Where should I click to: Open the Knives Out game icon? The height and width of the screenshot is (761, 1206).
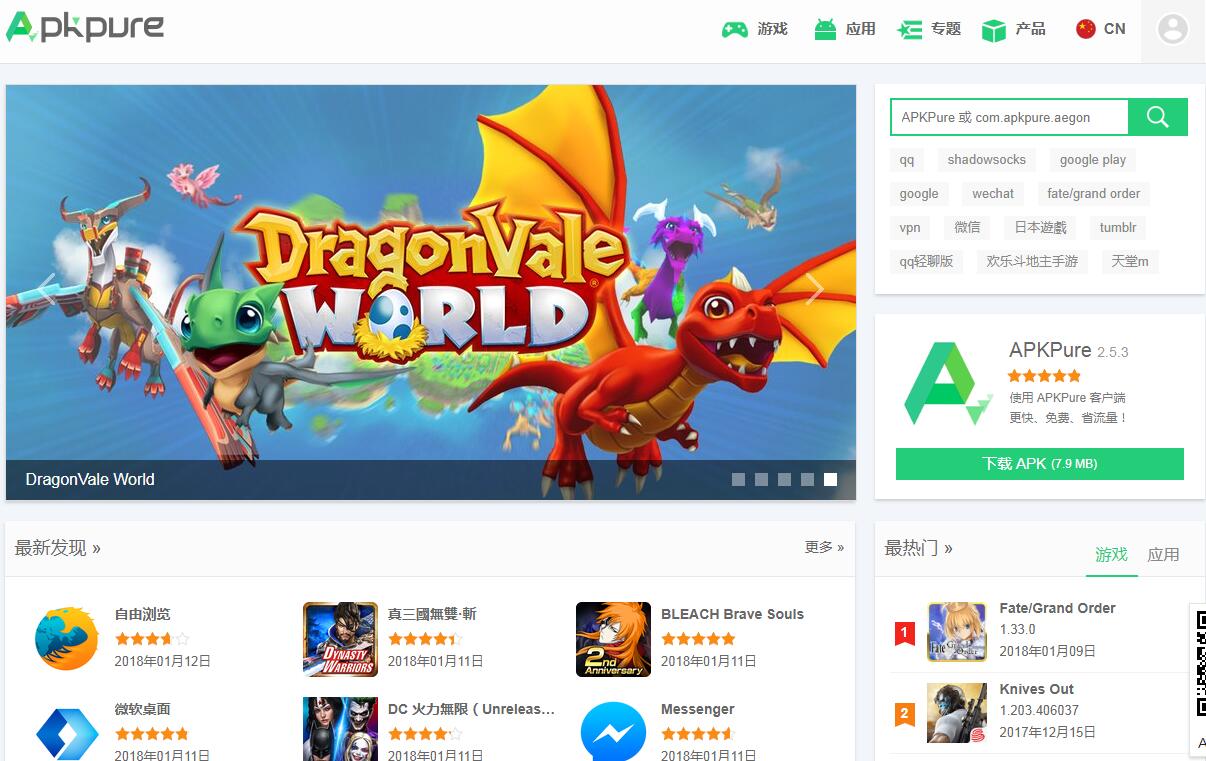[957, 713]
